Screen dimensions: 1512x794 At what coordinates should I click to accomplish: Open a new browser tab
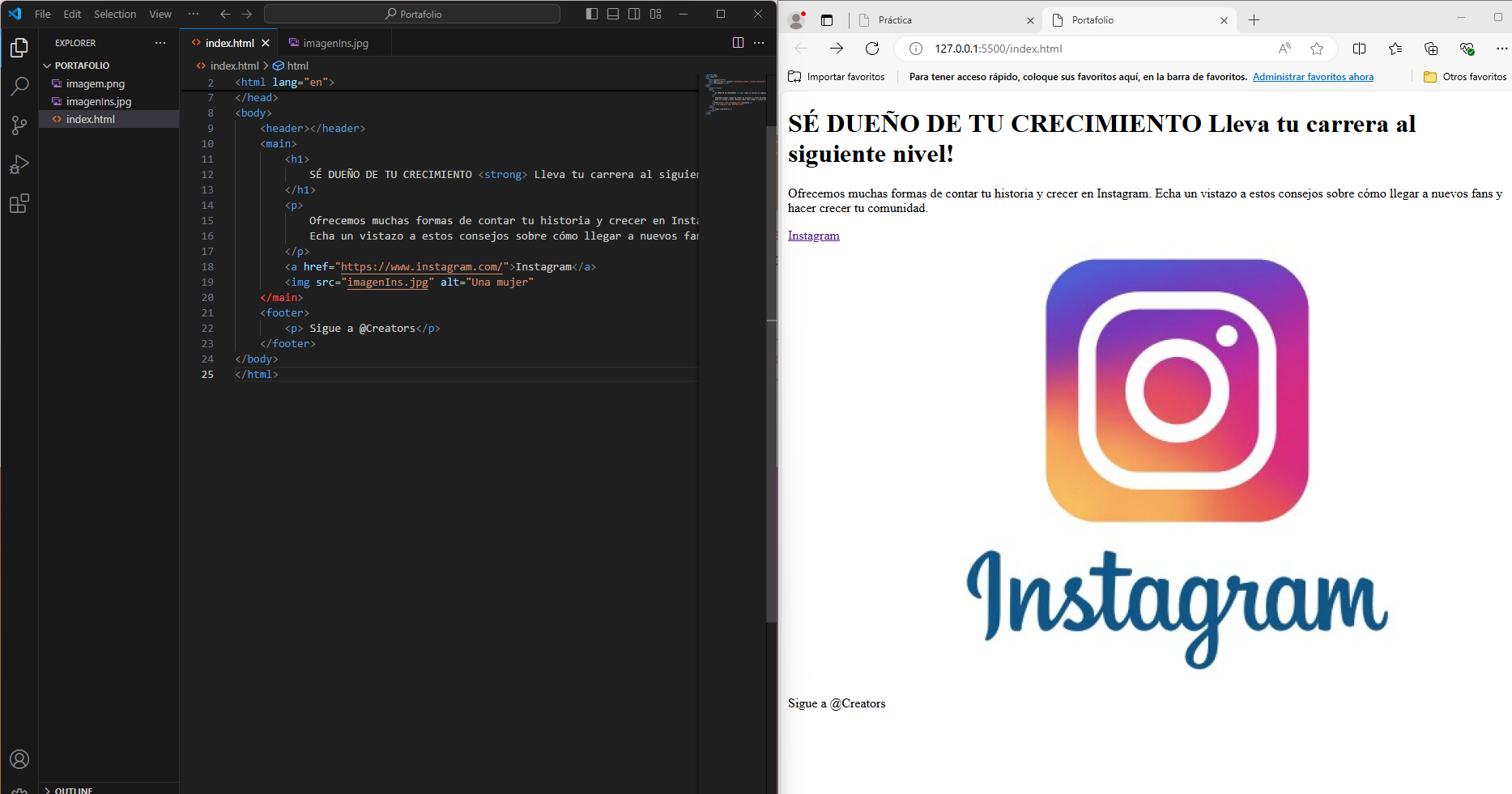[1254, 20]
